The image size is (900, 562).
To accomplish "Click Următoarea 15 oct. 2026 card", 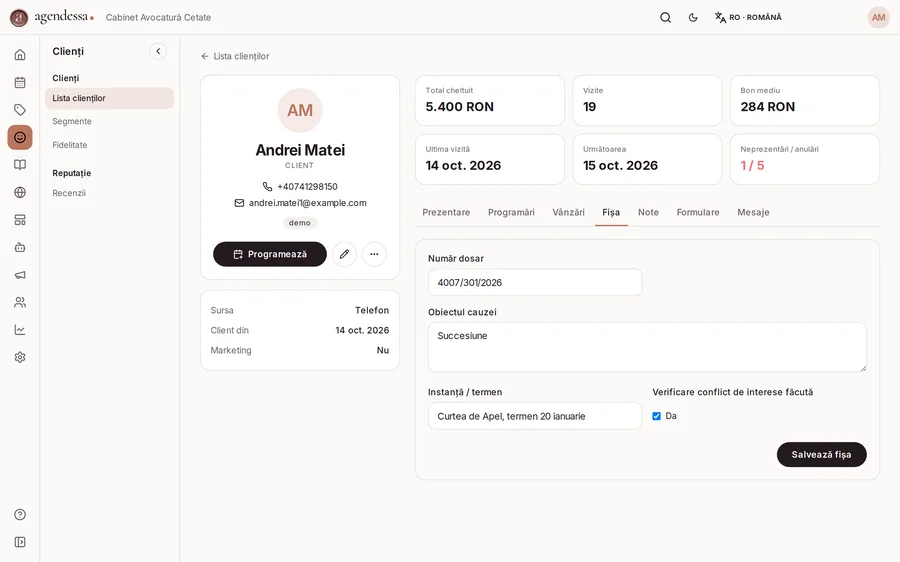I will click(647, 159).
